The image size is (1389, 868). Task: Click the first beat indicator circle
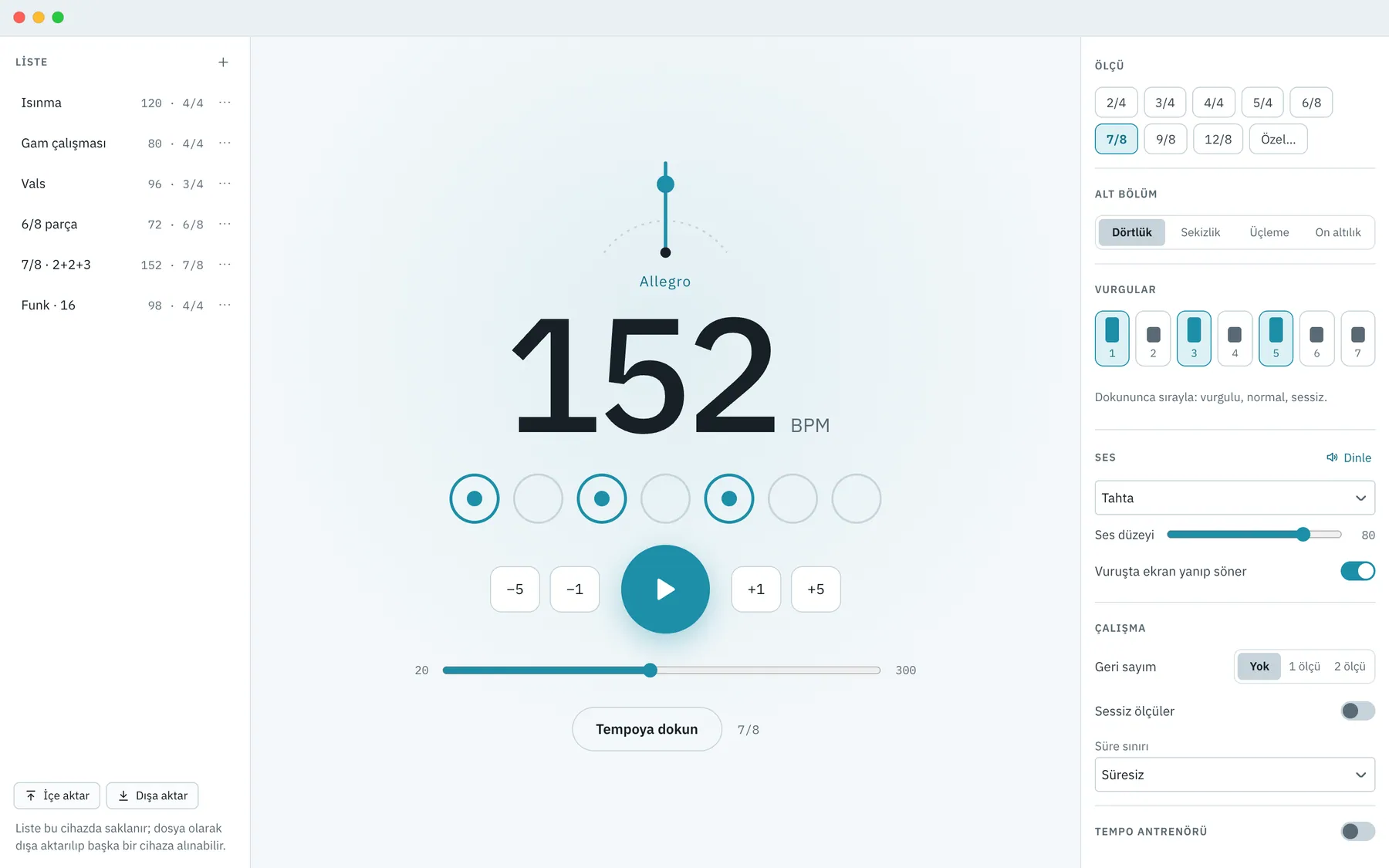point(475,498)
